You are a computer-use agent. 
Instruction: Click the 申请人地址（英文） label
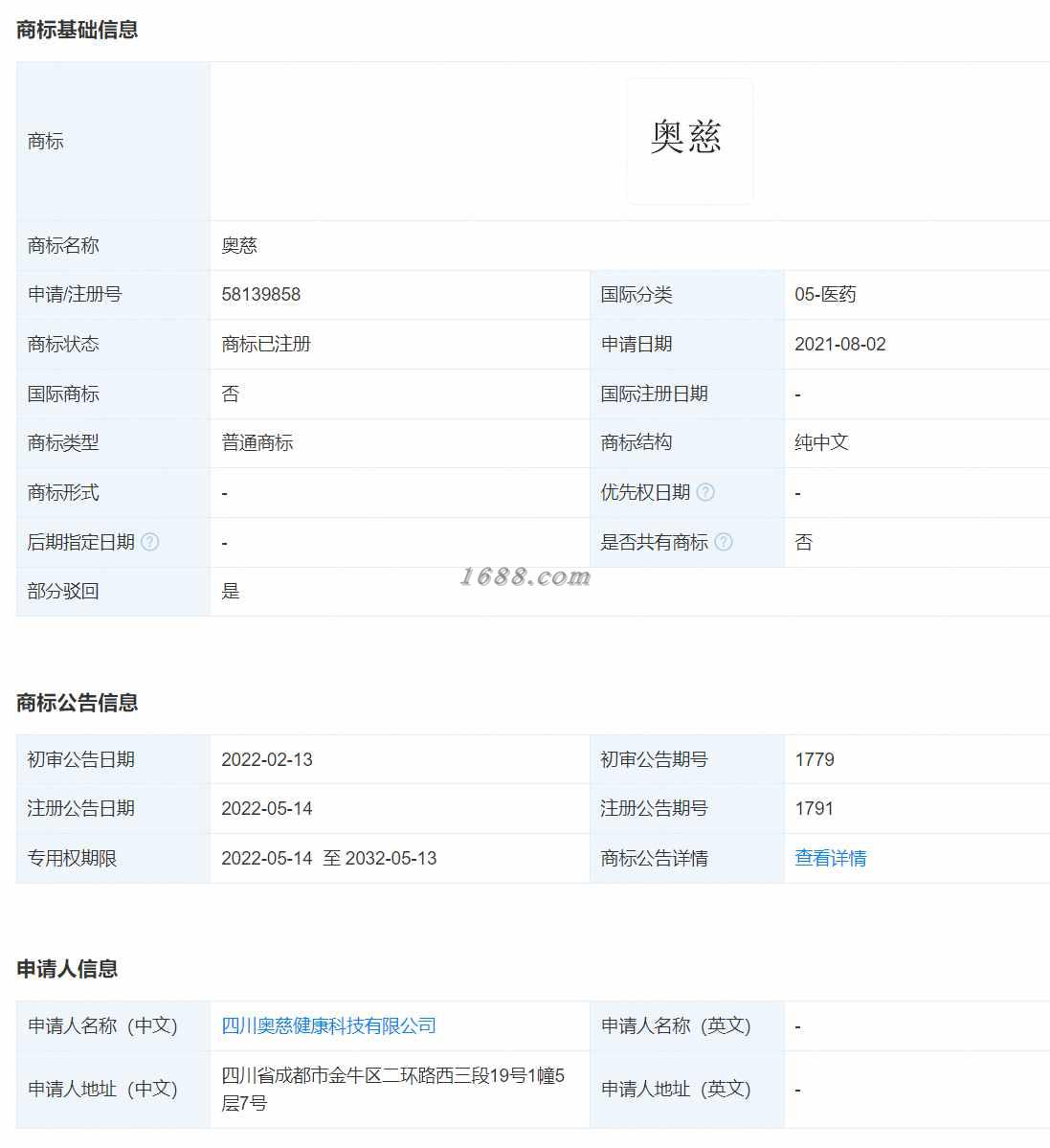(x=677, y=1090)
